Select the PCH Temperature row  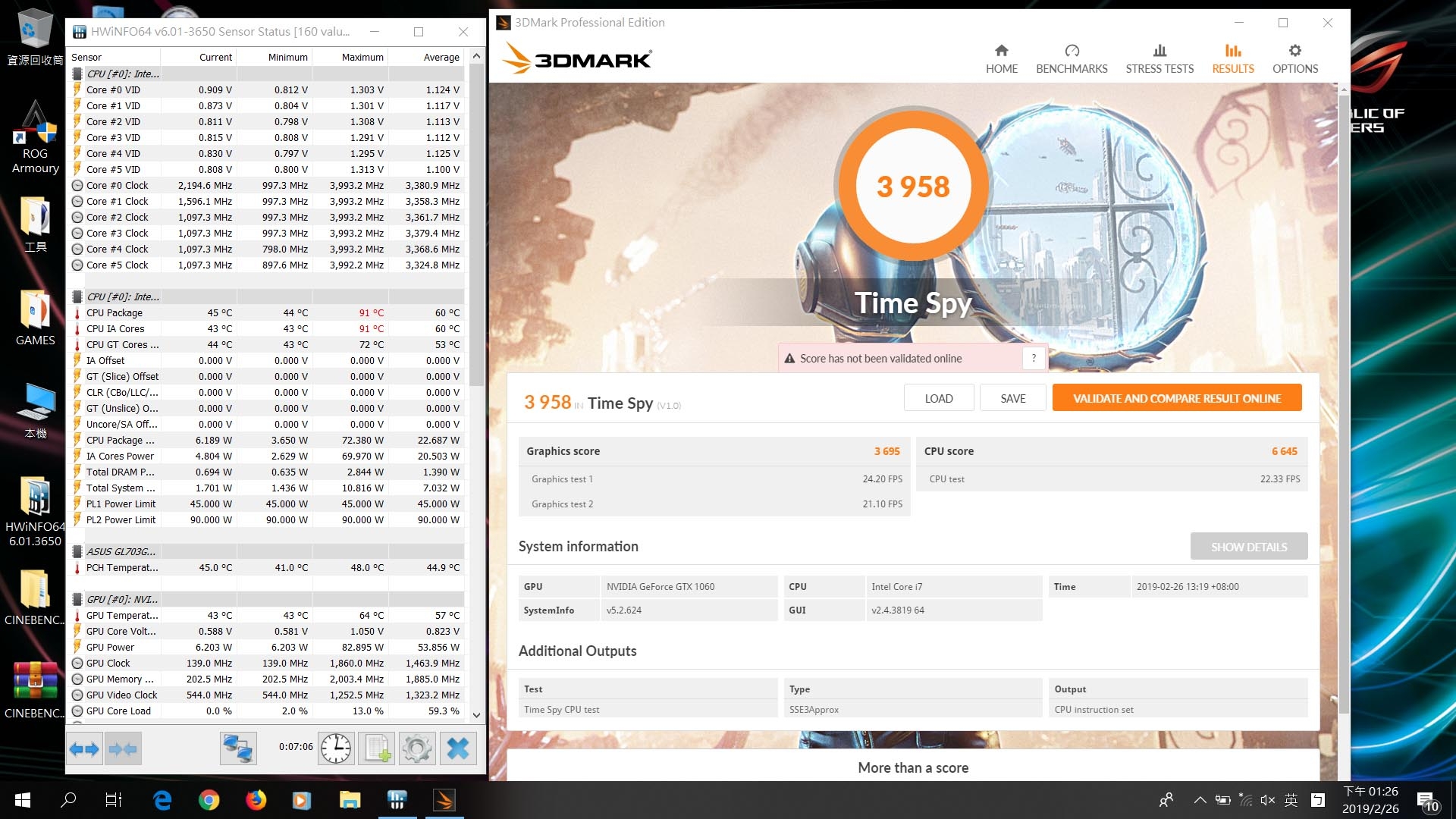click(267, 567)
